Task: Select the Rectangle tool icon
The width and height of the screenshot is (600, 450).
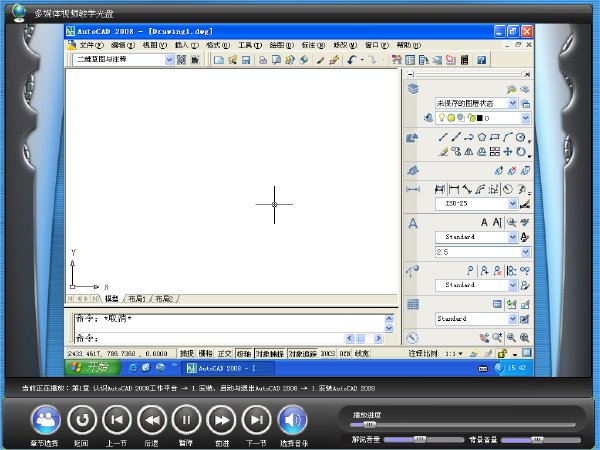Action: pos(495,137)
